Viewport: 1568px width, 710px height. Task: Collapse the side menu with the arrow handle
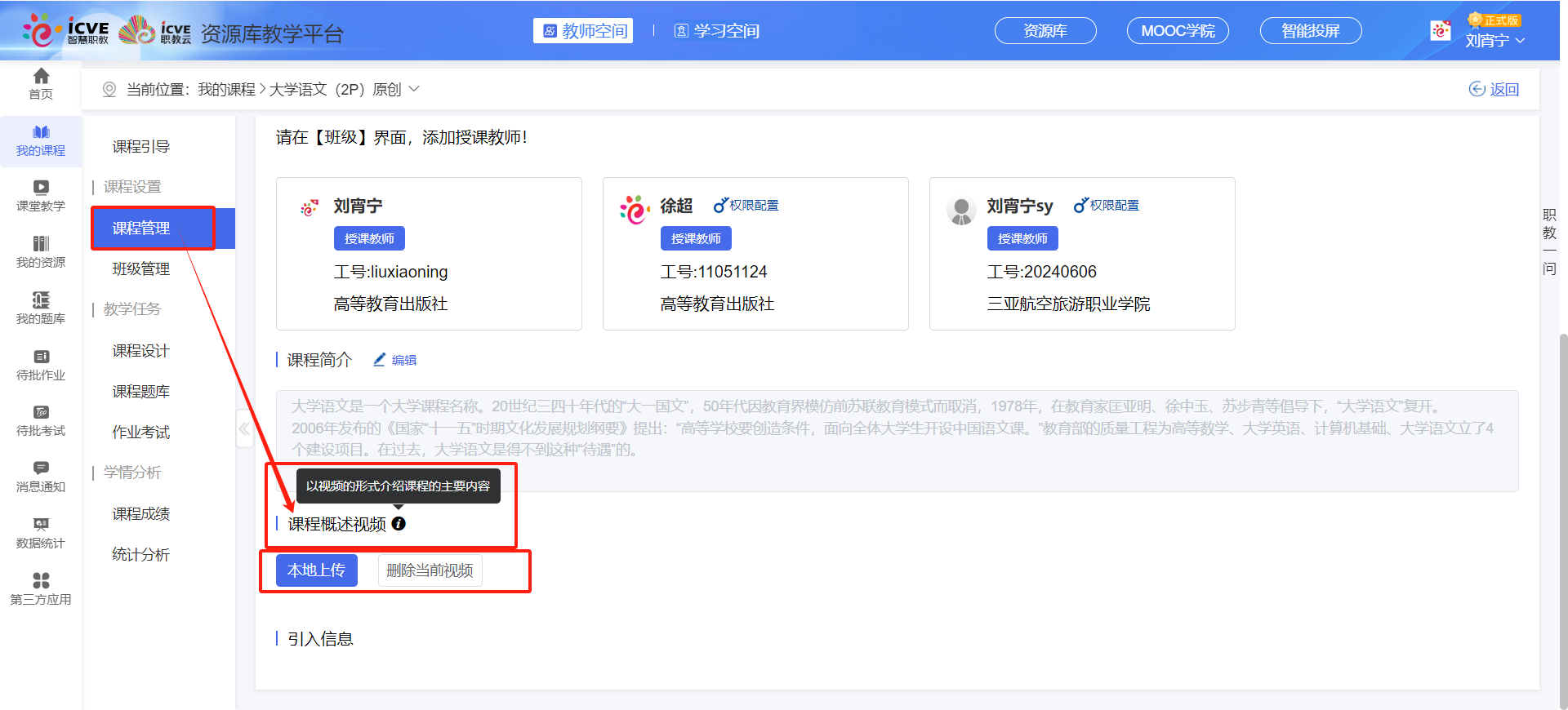pyautogui.click(x=244, y=428)
